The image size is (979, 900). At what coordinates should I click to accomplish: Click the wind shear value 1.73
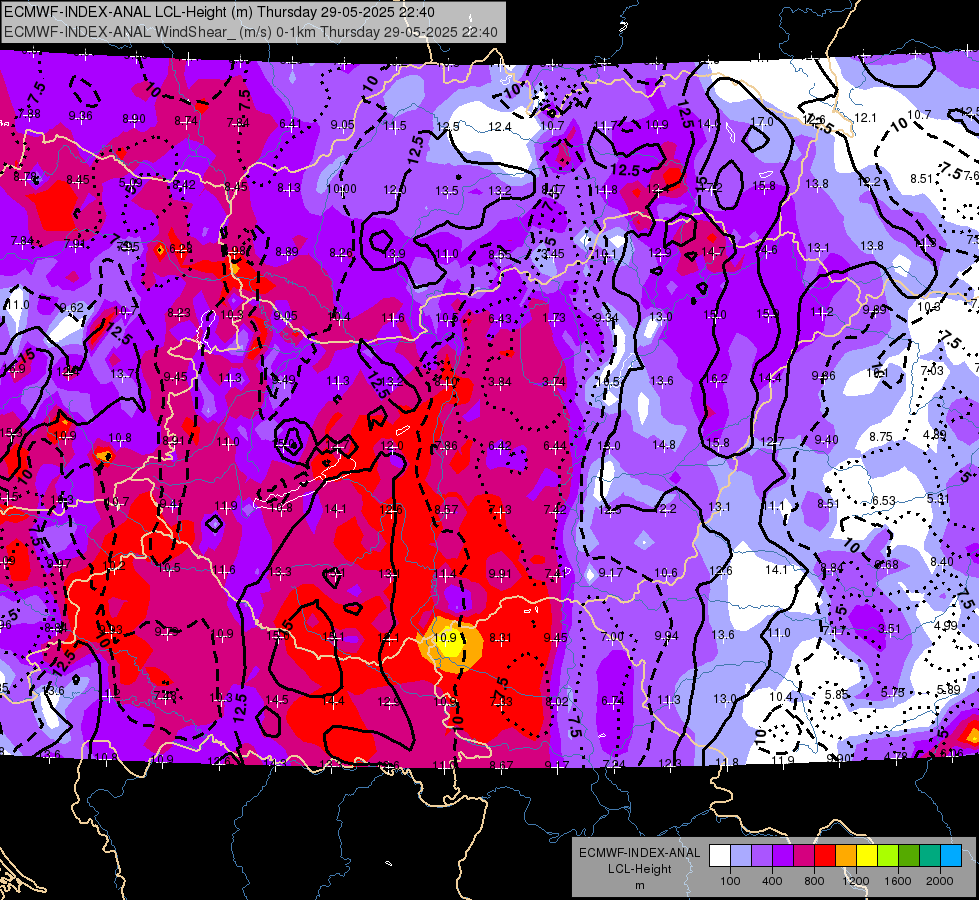554,318
